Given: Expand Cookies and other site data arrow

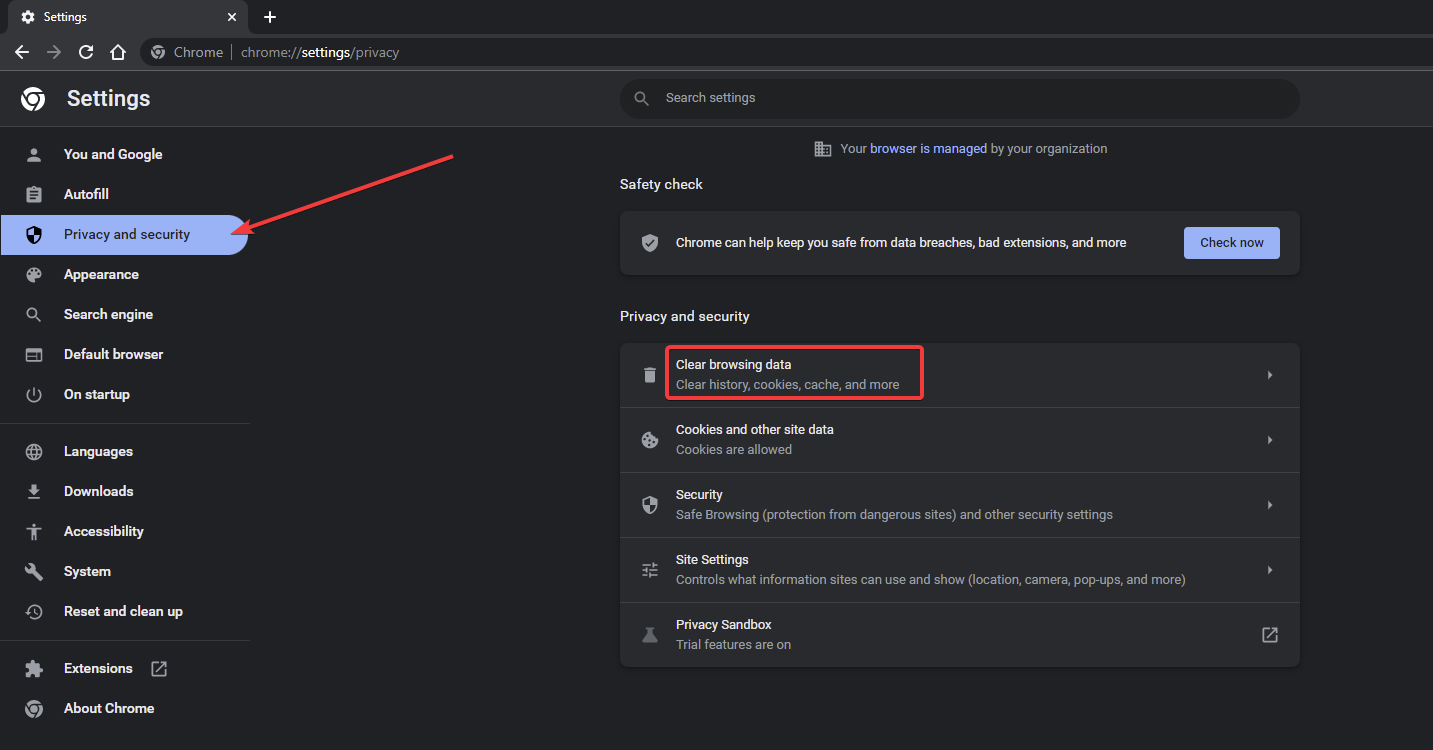Looking at the screenshot, I should (1269, 440).
